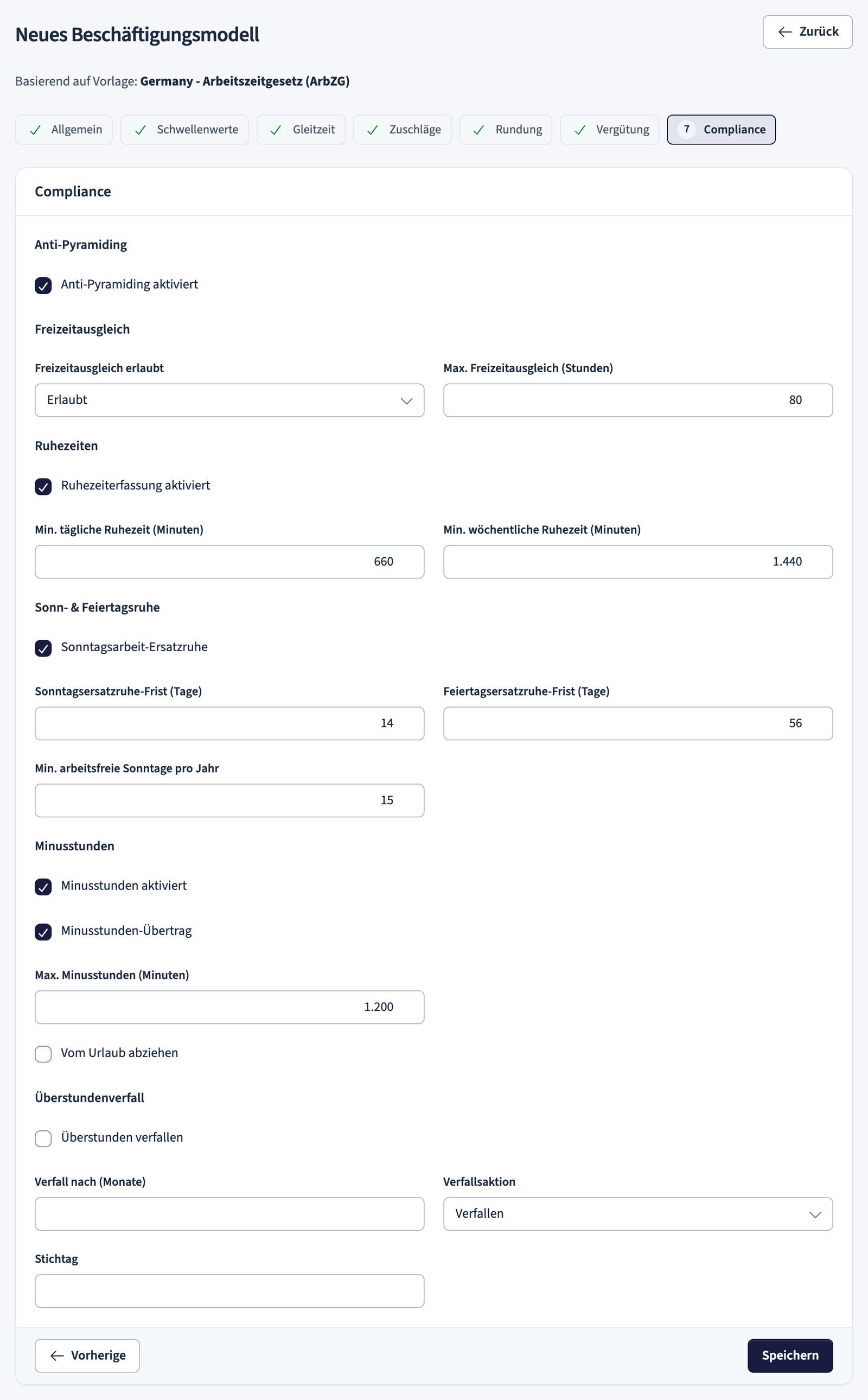Switch to the Zuschläge step tab

pyautogui.click(x=403, y=130)
